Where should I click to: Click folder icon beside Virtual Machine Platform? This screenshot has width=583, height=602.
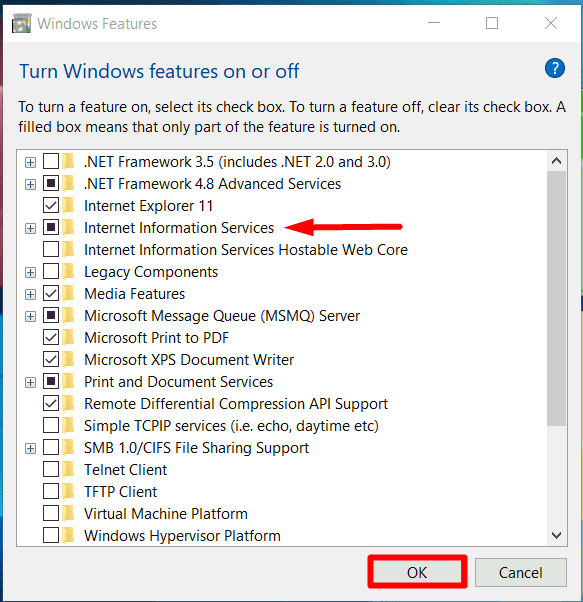pos(69,513)
